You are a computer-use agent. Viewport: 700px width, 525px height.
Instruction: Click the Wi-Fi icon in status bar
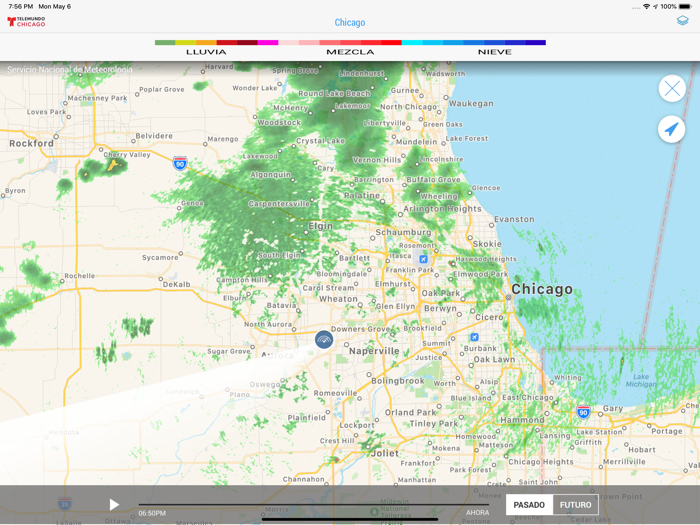[x=646, y=6]
